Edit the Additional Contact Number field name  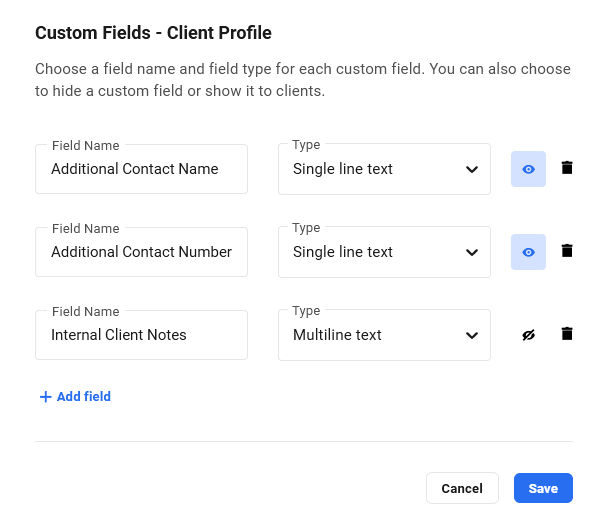[x=141, y=252]
